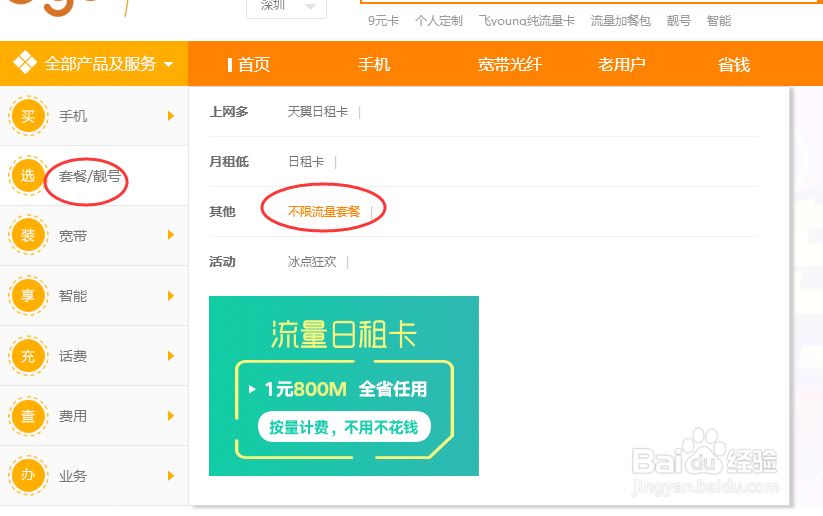Click the 月租低 category heading
Image resolution: width=823 pixels, height=516 pixels.
pyautogui.click(x=229, y=162)
